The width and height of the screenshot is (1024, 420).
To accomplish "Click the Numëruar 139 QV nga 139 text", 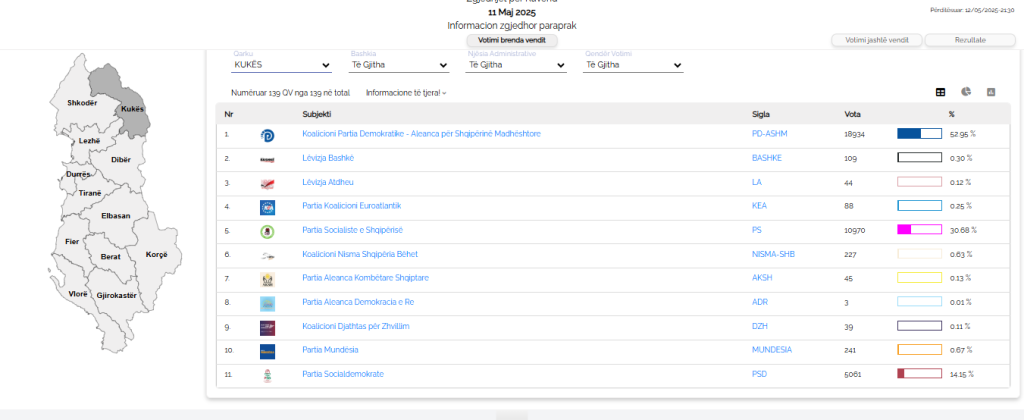I will click(291, 93).
